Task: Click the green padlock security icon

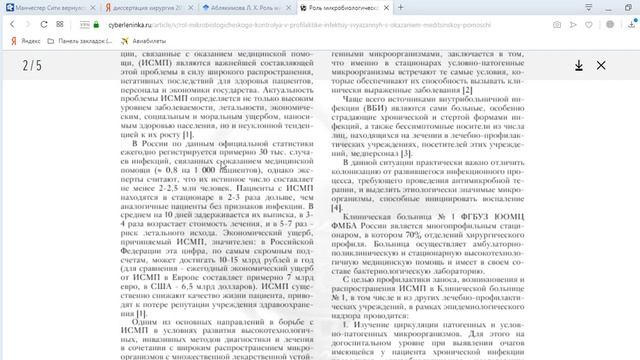Action: click(x=96, y=25)
